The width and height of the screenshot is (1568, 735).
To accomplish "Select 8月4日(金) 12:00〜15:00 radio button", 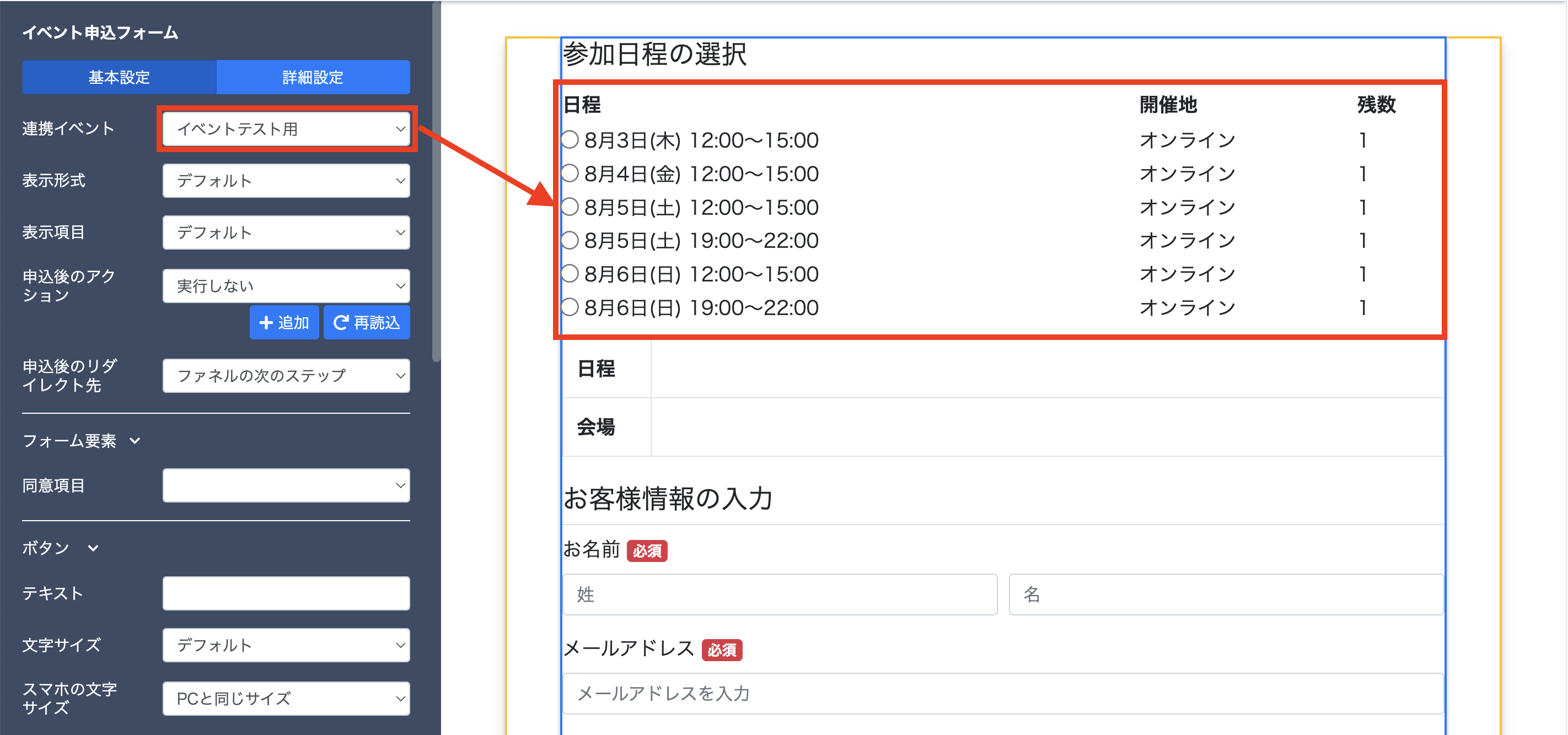I will tap(570, 174).
